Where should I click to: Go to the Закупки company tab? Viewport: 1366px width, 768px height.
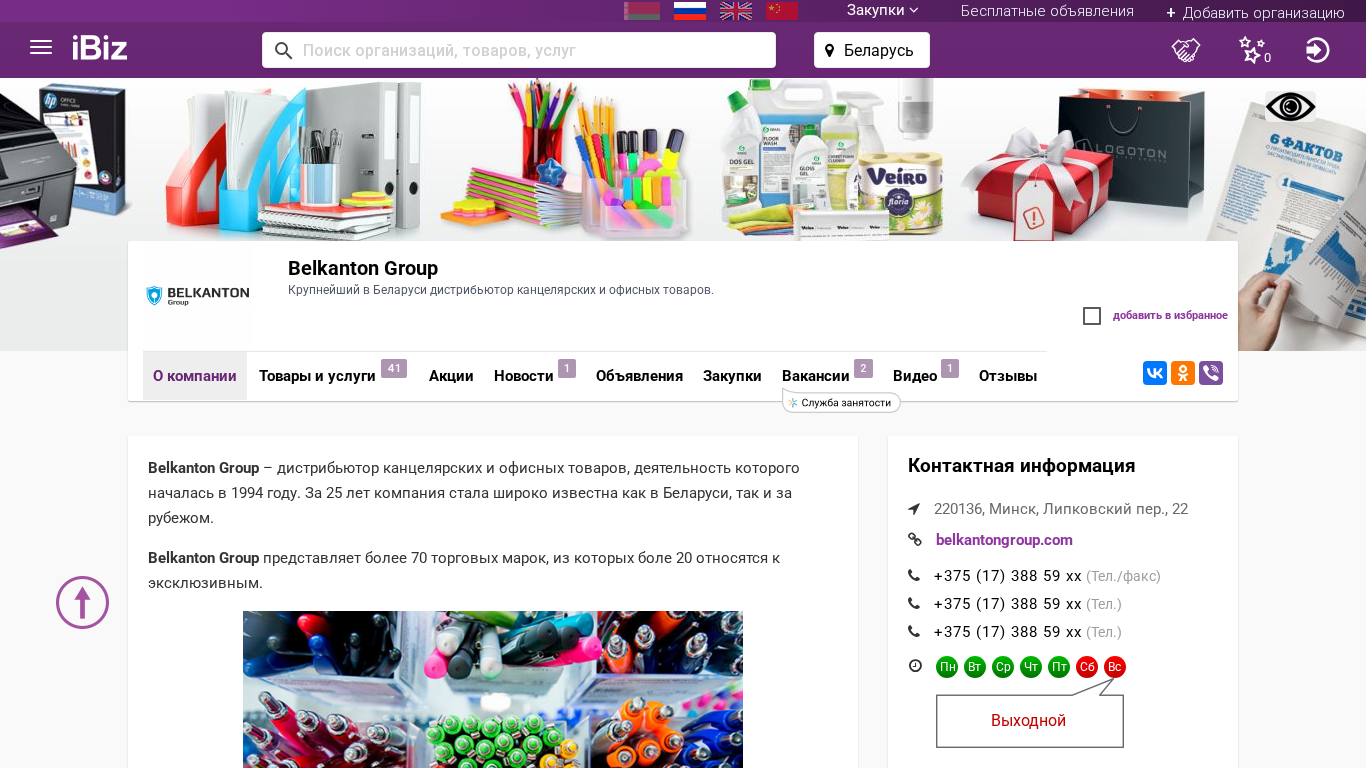[732, 376]
